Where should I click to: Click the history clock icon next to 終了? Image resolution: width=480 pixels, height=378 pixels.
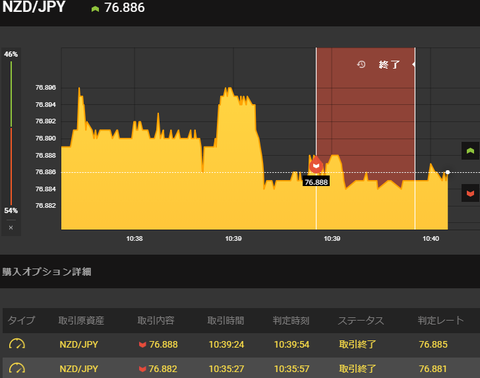click(x=361, y=64)
